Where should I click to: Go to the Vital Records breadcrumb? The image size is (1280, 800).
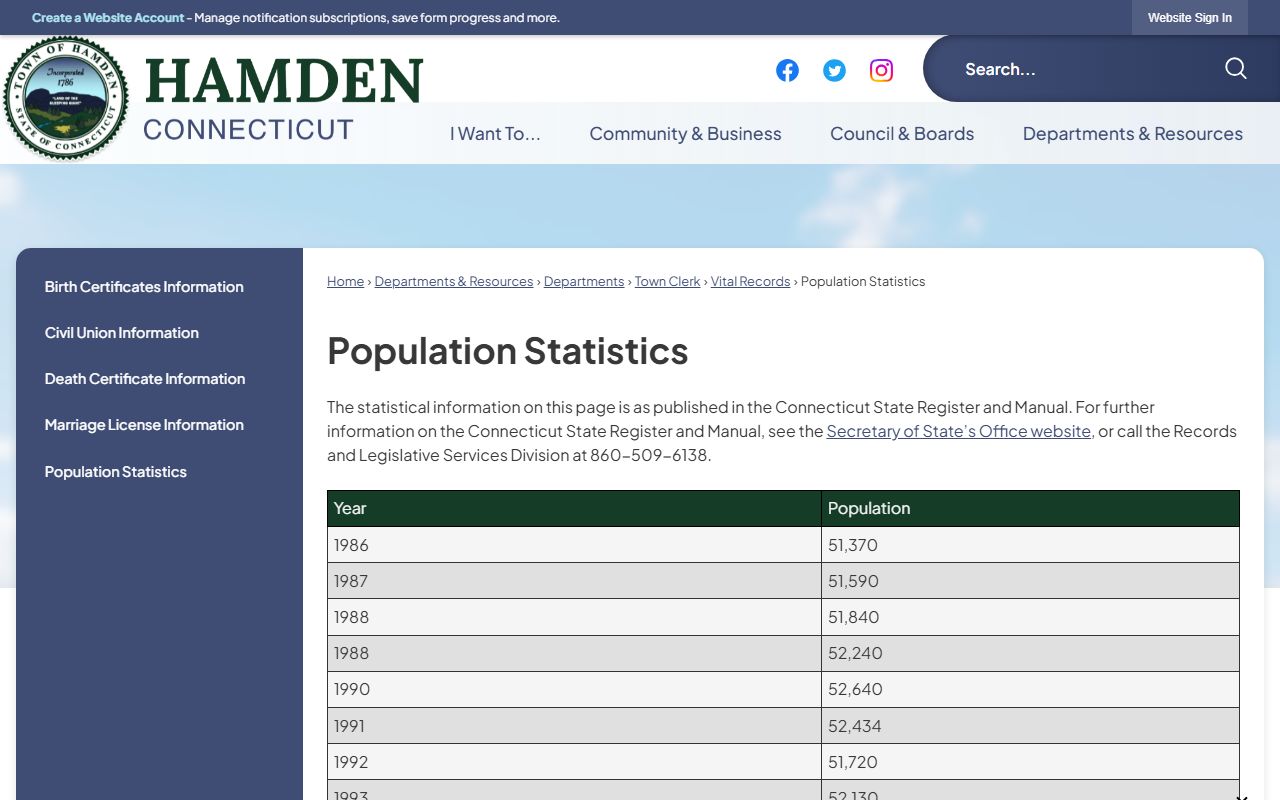(750, 281)
